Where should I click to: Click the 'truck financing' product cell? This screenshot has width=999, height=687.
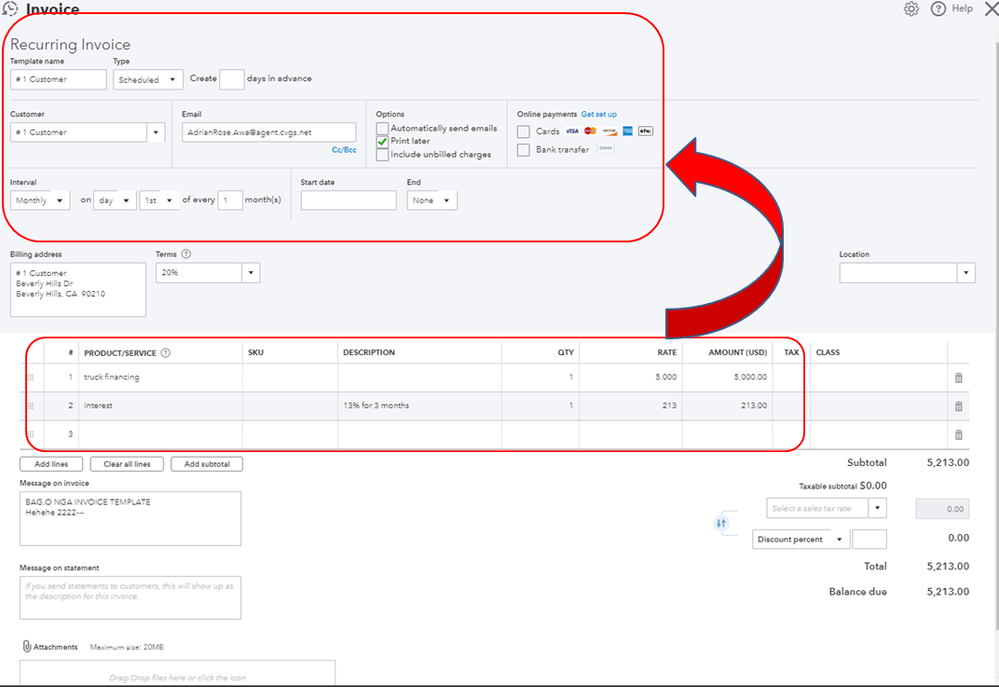pos(161,377)
